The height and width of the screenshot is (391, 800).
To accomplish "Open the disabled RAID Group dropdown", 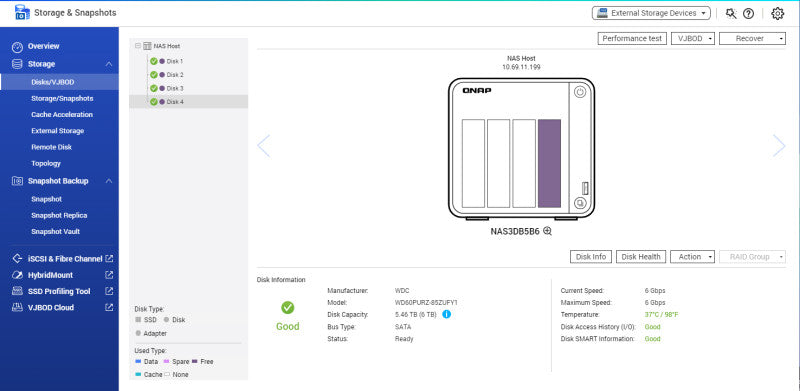I will pyautogui.click(x=753, y=257).
